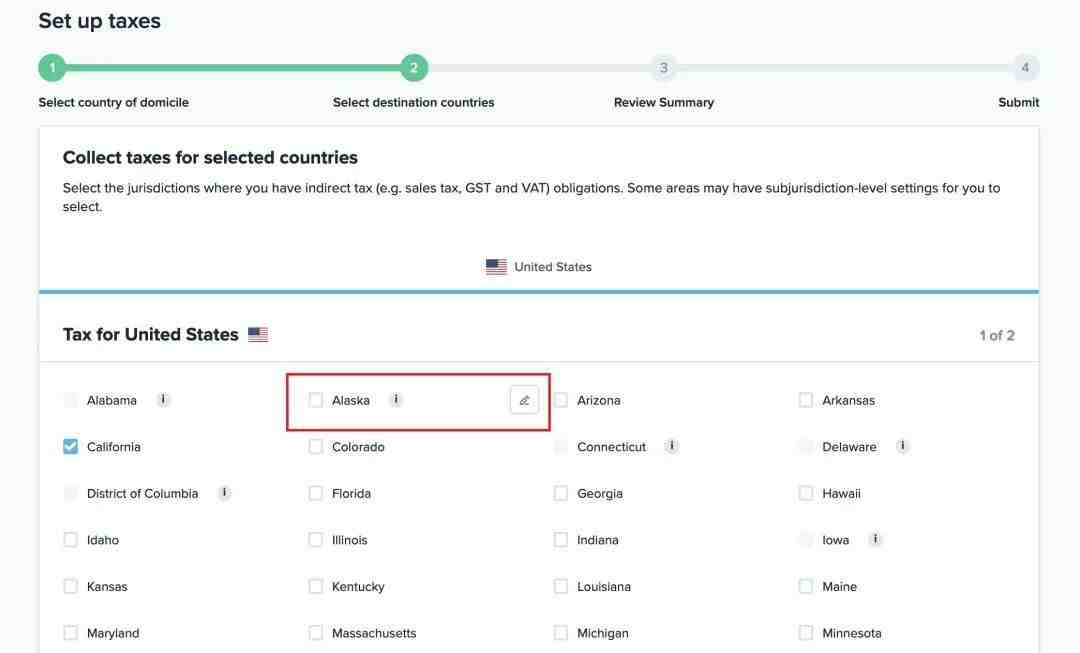The height and width of the screenshot is (653, 1080).
Task: Show info icon beside Delaware
Action: coord(902,446)
